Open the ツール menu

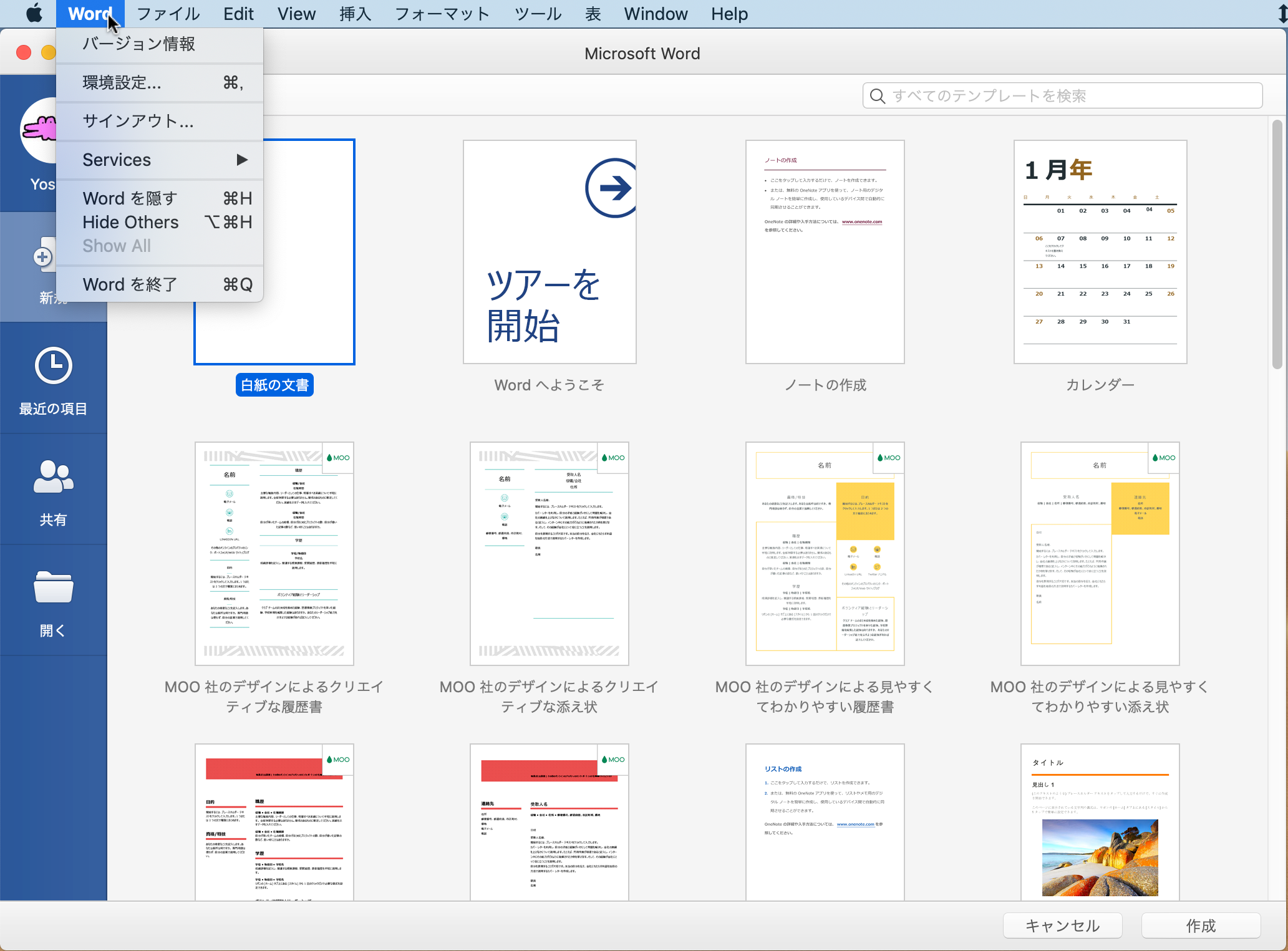(538, 14)
